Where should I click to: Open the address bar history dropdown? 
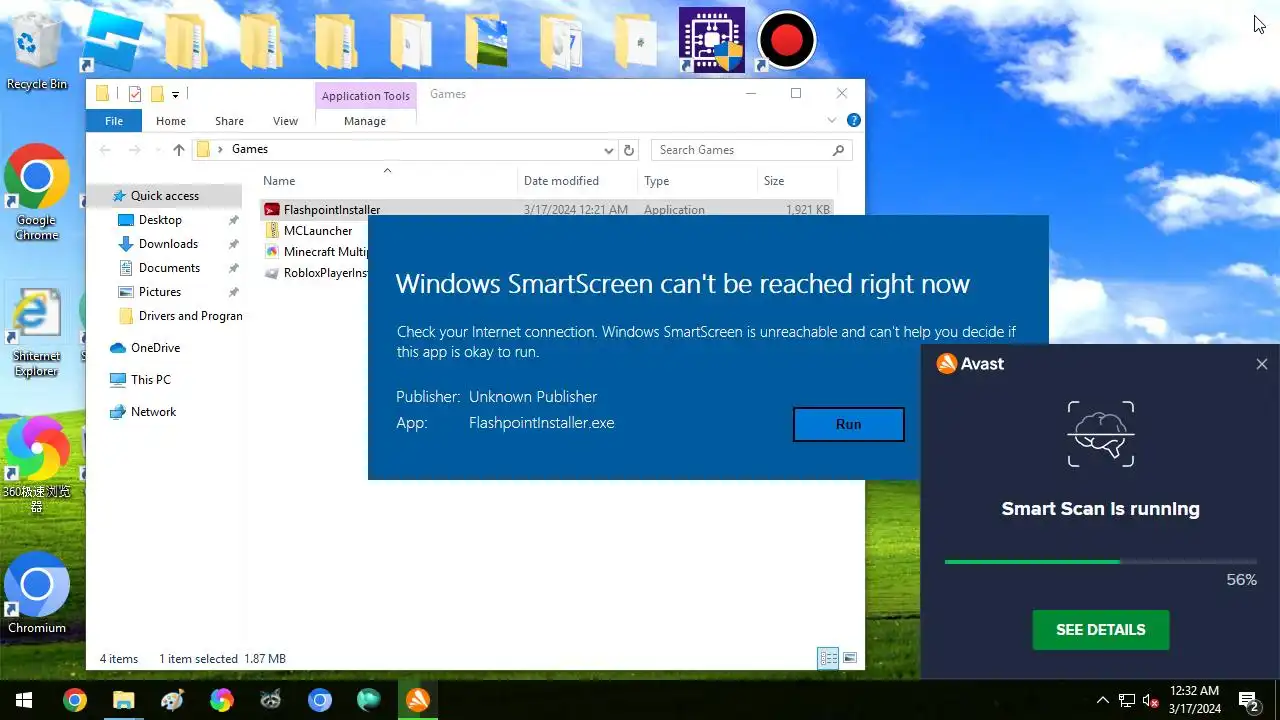pyautogui.click(x=608, y=150)
